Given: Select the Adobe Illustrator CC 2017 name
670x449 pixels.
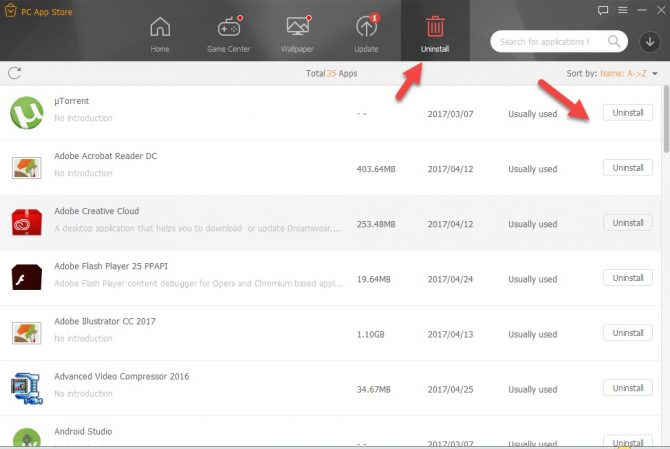Looking at the screenshot, I should 105,321.
